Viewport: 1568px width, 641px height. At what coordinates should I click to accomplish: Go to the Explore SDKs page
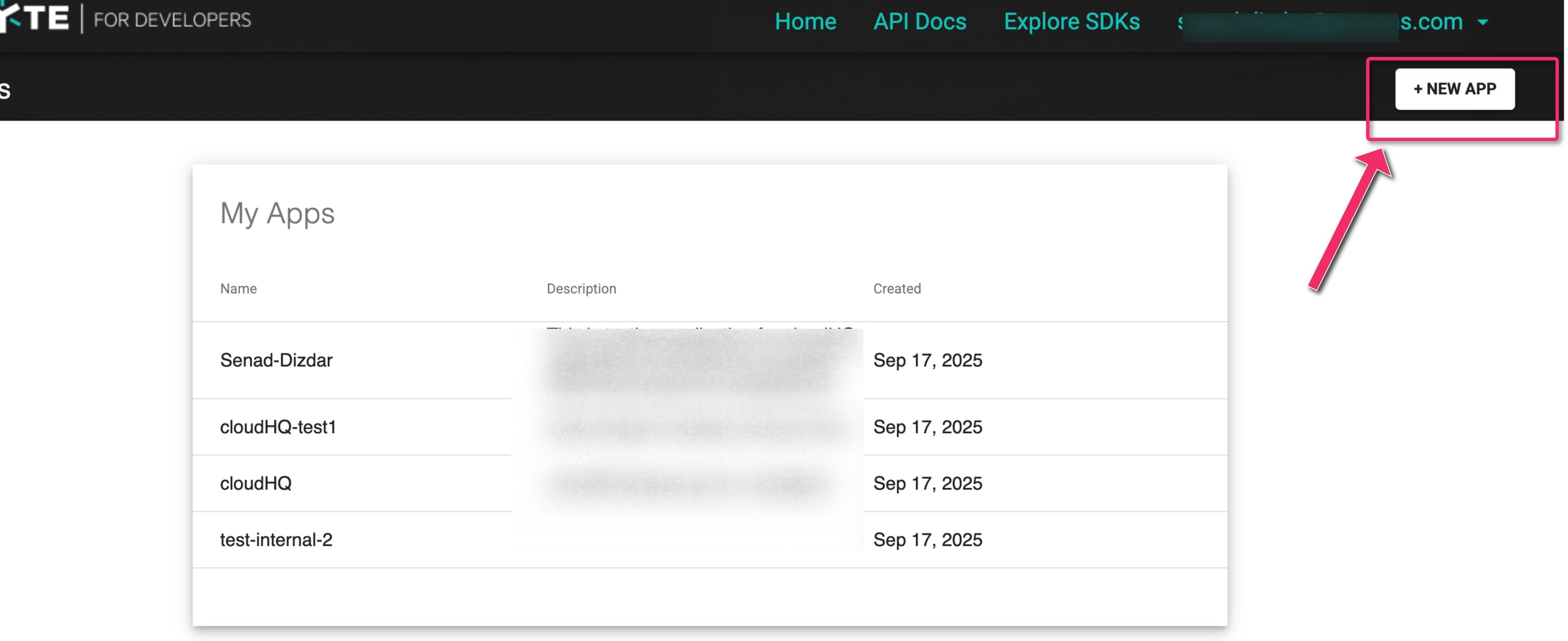pyautogui.click(x=1071, y=22)
